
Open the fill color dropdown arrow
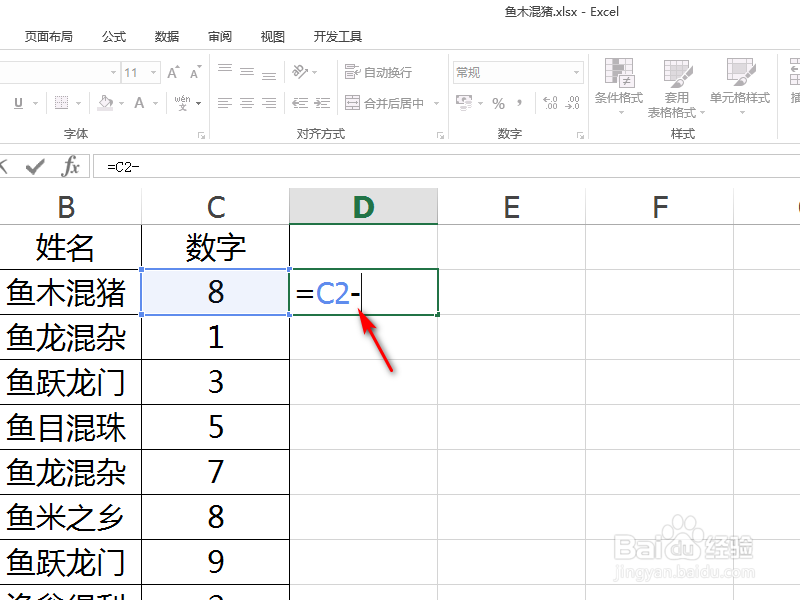(121, 104)
